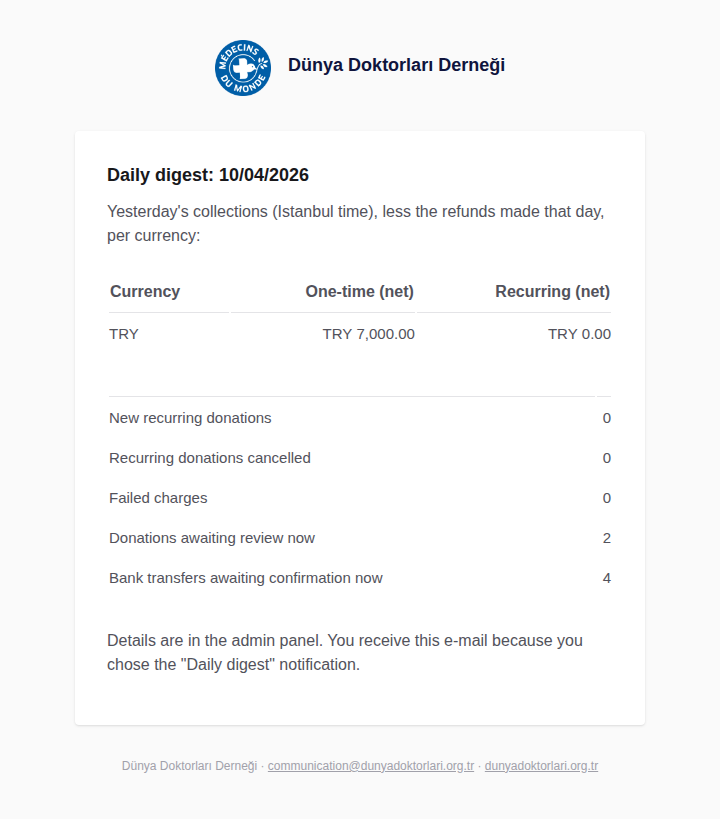The width and height of the screenshot is (720, 819).
Task: Click the TRY currency cell
Action: click(x=124, y=334)
